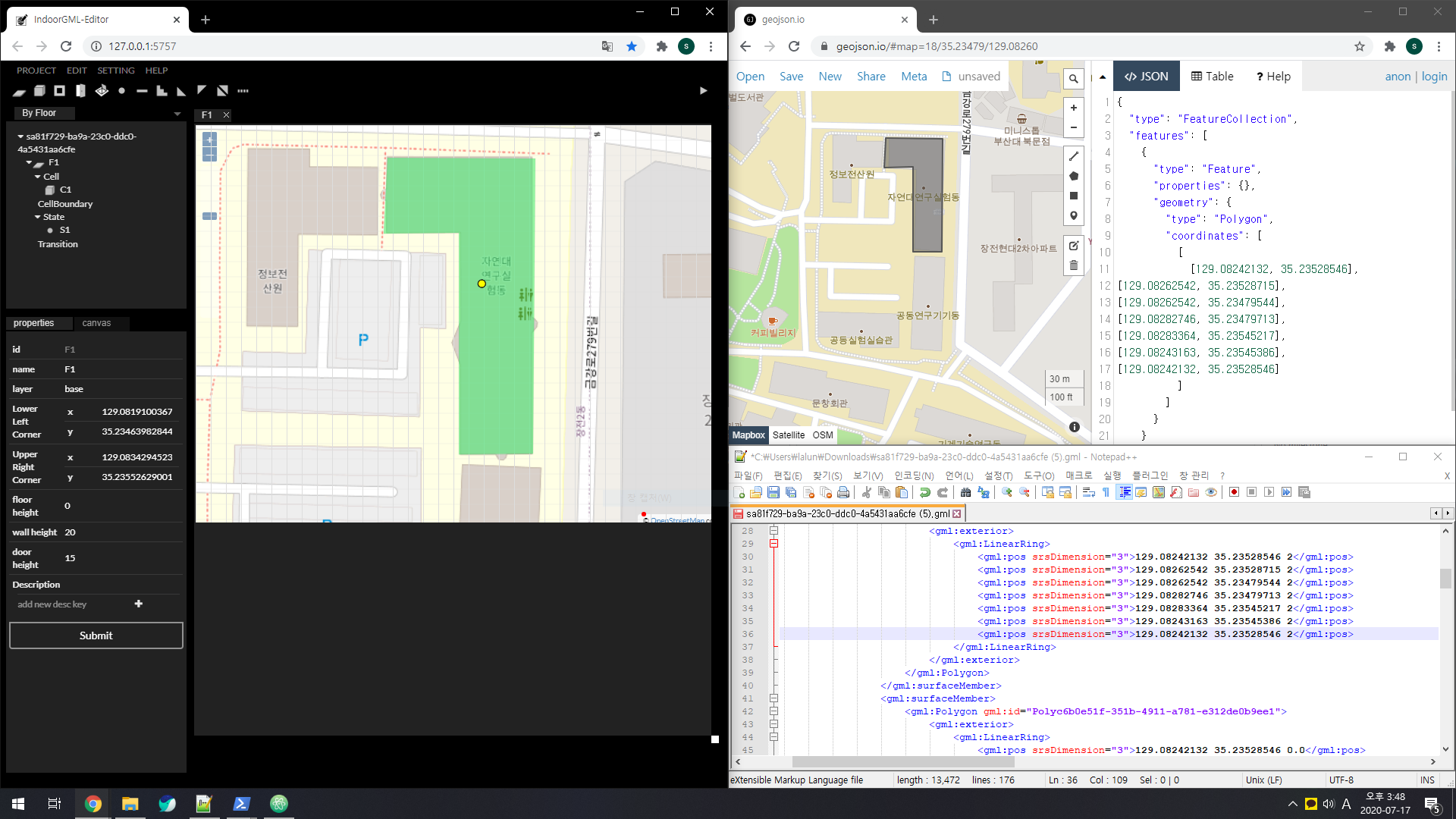Switch base map to OSM layer
Viewport: 1456px width, 819px height.
point(823,435)
